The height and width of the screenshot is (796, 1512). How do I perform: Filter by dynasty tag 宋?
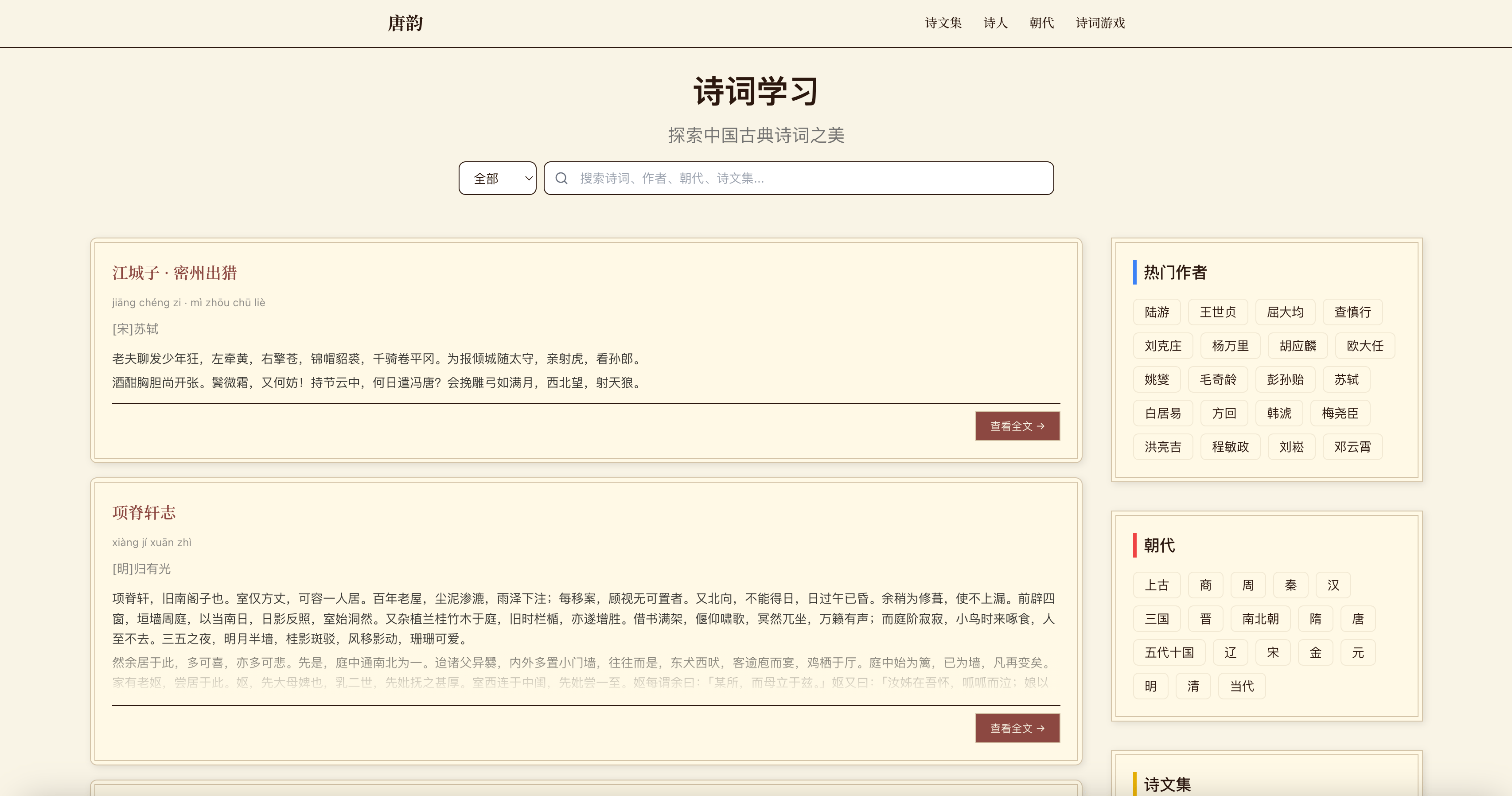point(1273,653)
